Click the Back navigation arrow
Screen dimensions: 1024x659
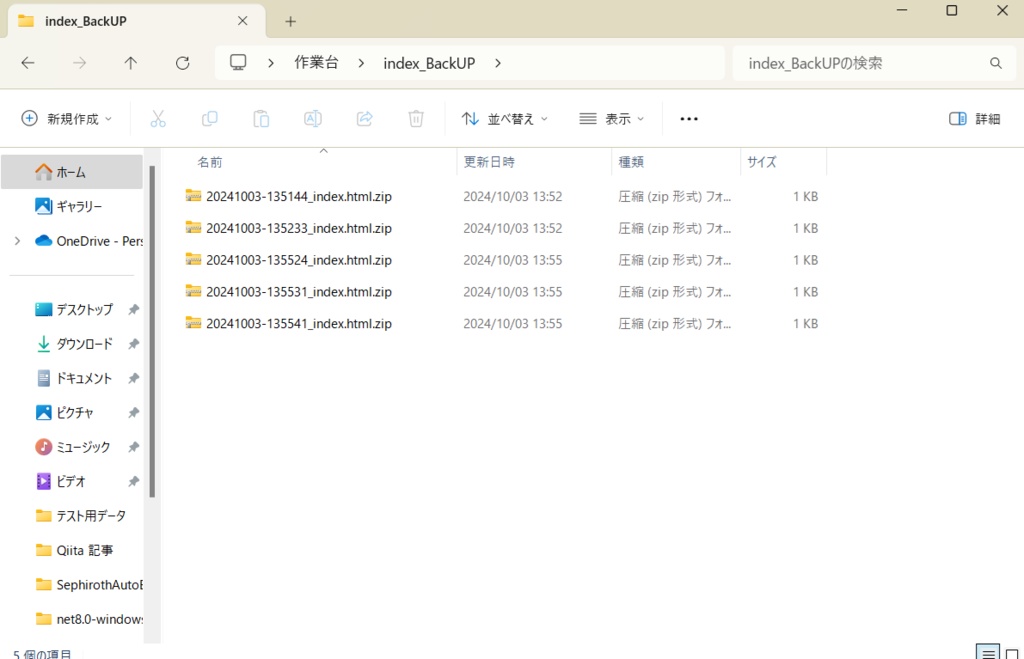pyautogui.click(x=28, y=62)
